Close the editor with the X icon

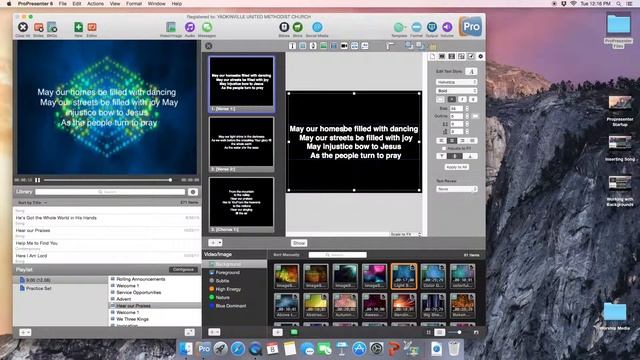coord(209,46)
